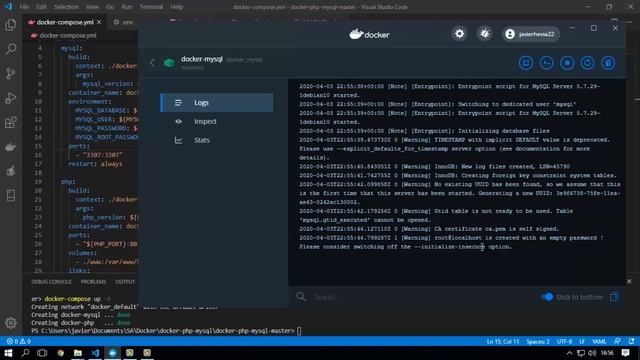Change YAML language mode
The height and width of the screenshot is (360, 640).
click(599, 341)
